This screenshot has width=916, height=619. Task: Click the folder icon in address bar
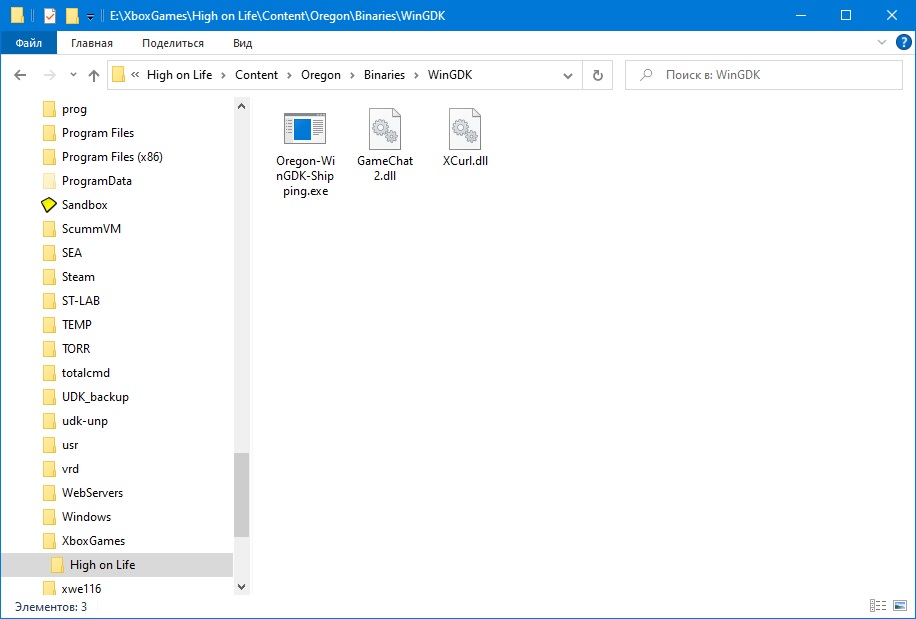tap(119, 75)
